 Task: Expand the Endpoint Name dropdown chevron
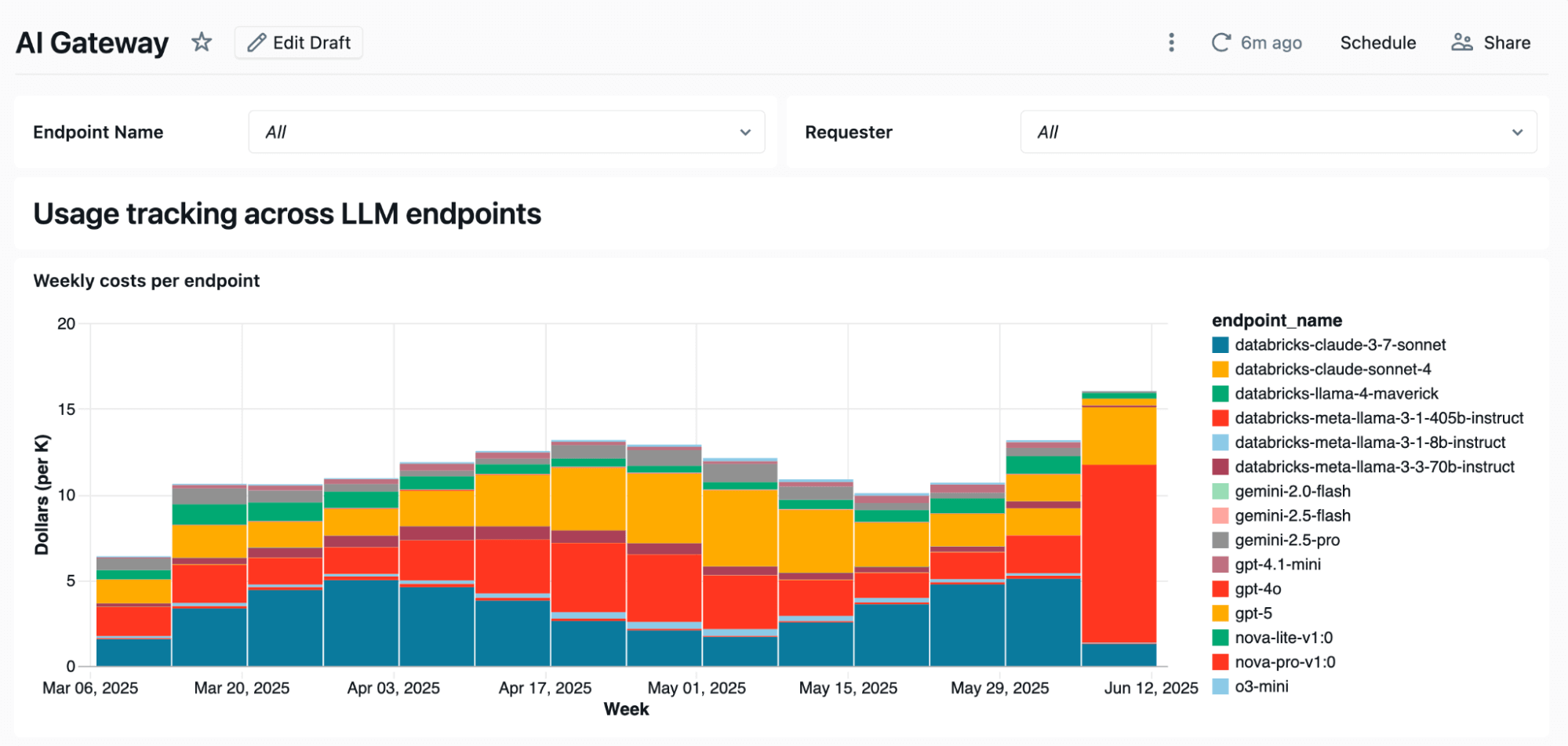[745, 132]
